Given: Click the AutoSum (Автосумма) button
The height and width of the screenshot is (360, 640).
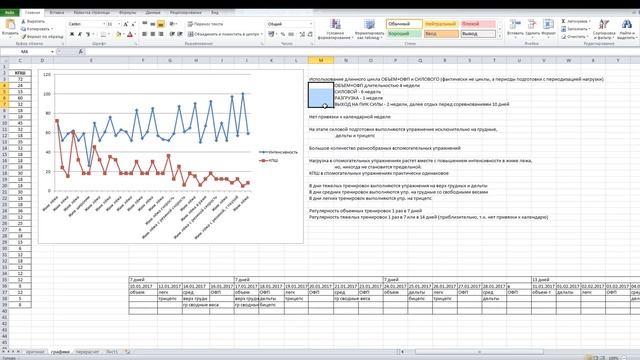Looking at the screenshot, I should (x=575, y=21).
